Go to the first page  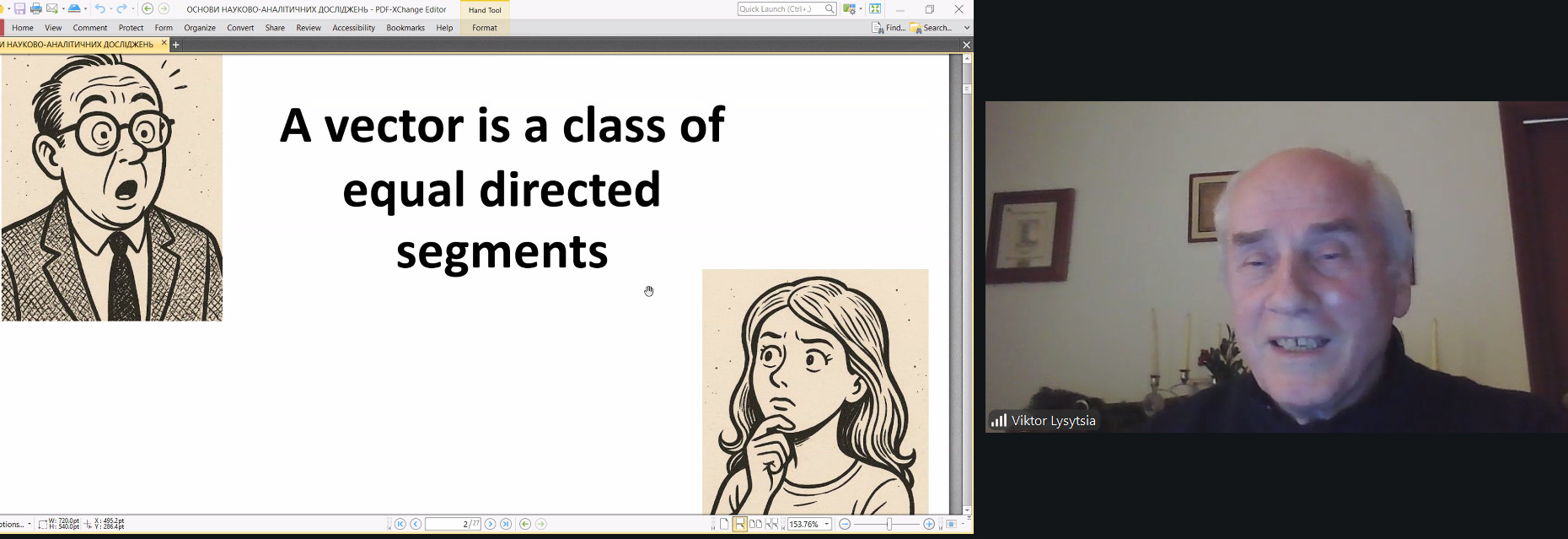click(x=400, y=524)
